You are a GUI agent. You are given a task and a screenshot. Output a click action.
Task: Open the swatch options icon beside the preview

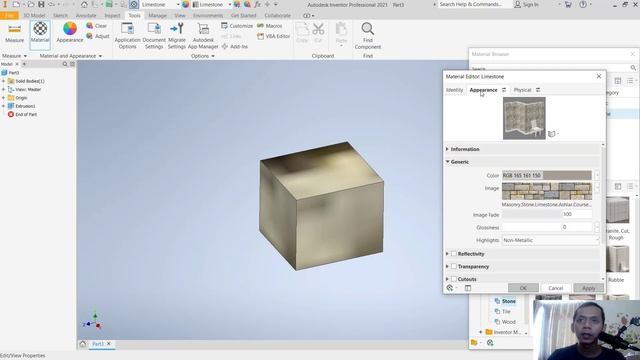point(552,133)
